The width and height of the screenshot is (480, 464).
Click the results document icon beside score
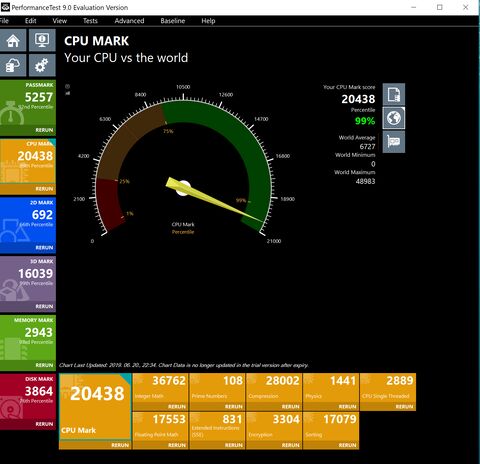click(x=394, y=95)
